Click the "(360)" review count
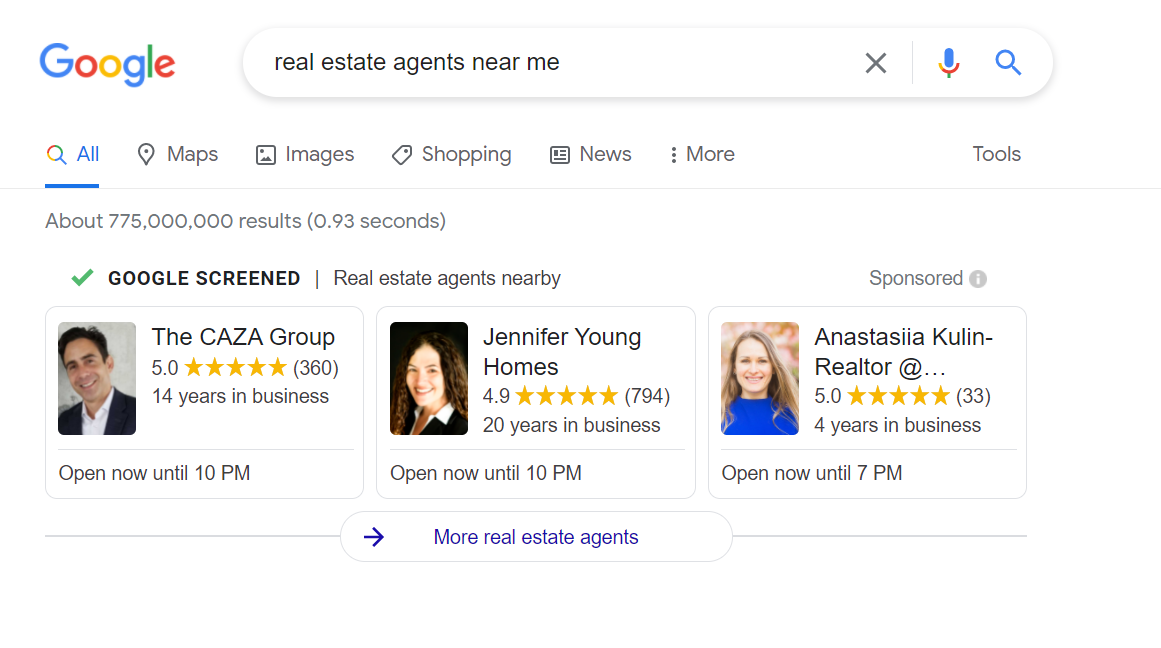The width and height of the screenshot is (1161, 648). coord(315,368)
